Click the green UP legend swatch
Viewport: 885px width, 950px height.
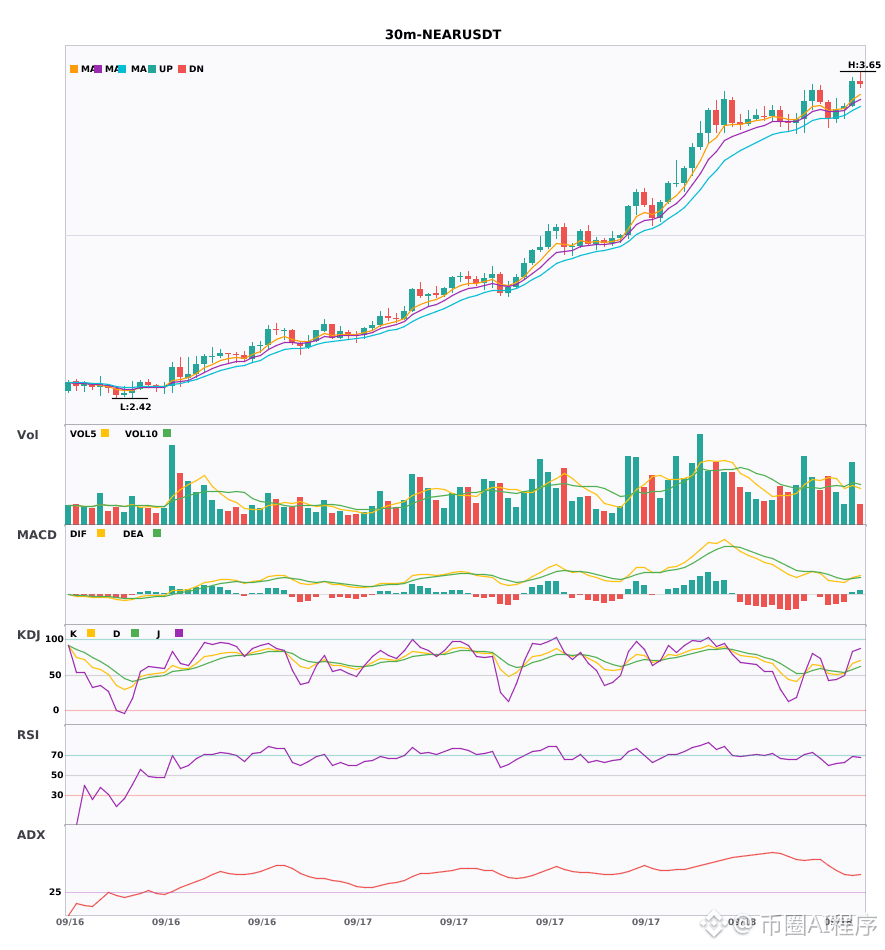tap(152, 69)
